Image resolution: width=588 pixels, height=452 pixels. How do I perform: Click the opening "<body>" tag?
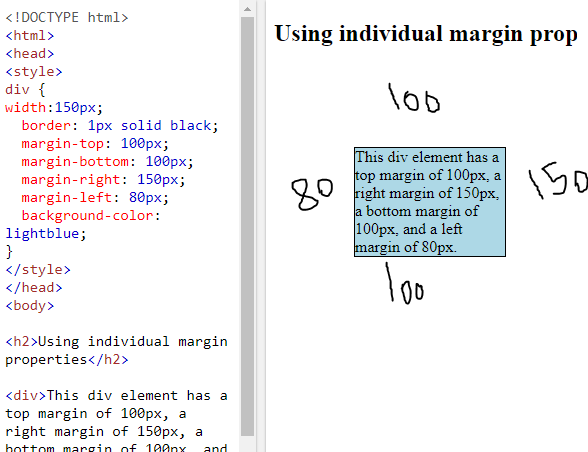30,306
